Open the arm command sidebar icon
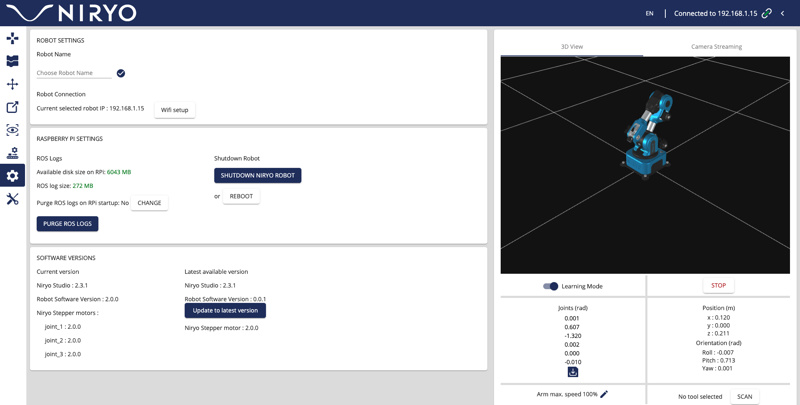Viewport: 800px width, 405px height. pos(12,38)
